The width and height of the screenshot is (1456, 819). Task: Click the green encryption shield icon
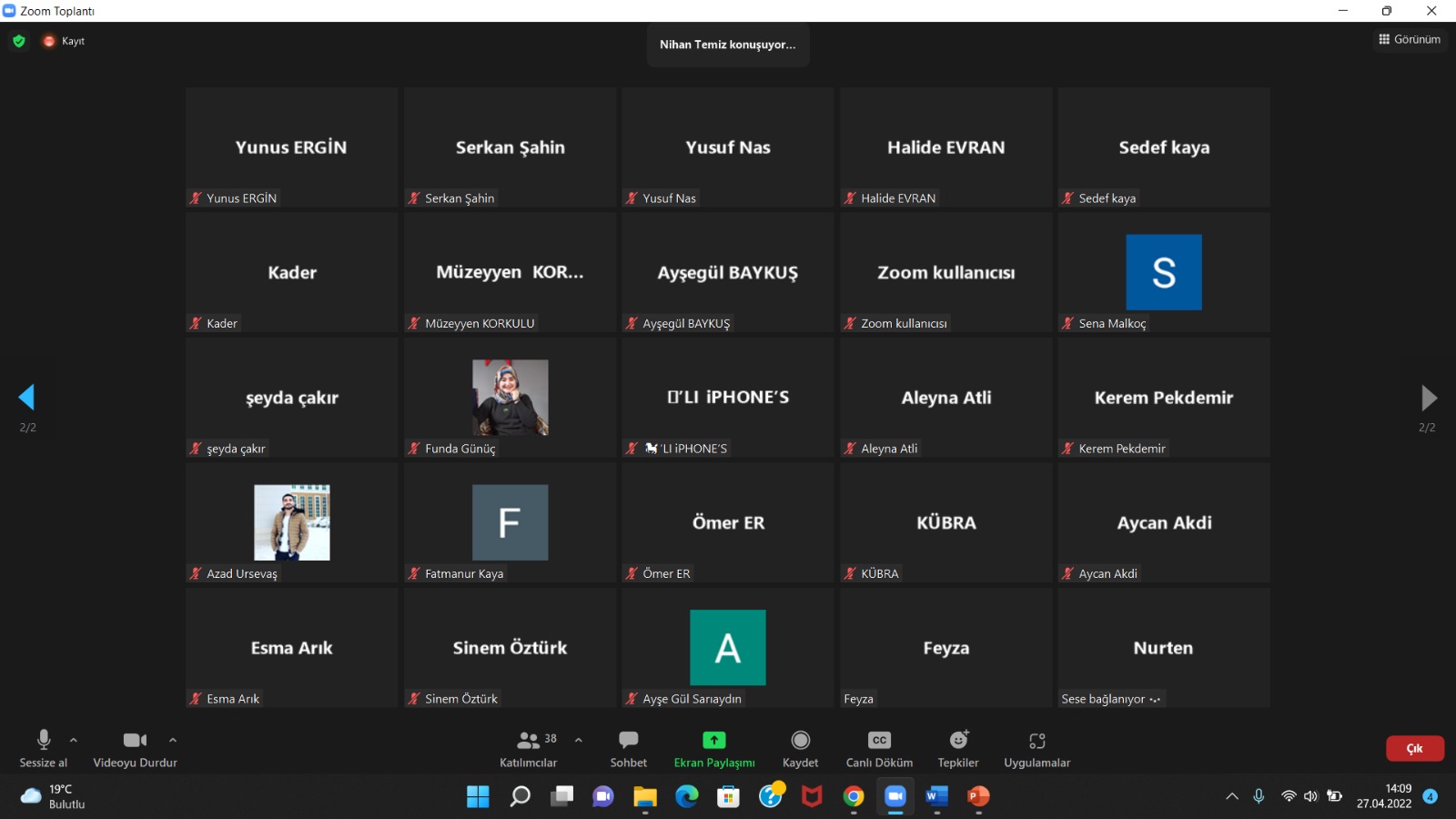19,41
